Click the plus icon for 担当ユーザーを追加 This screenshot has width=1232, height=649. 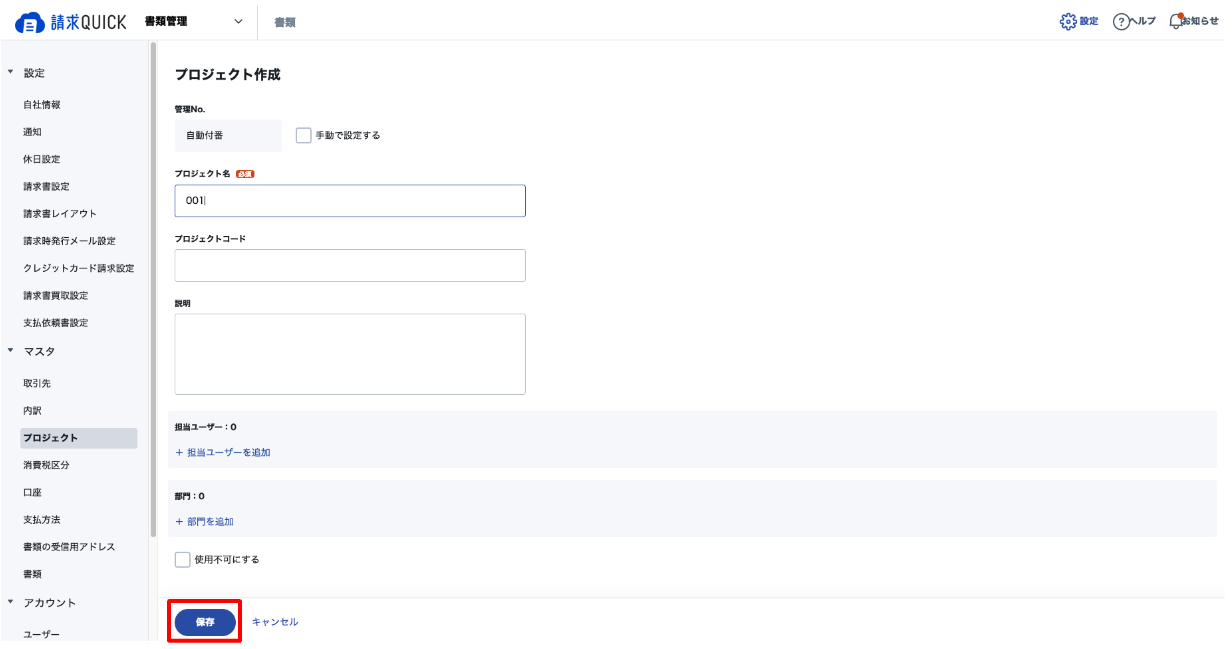coord(179,453)
